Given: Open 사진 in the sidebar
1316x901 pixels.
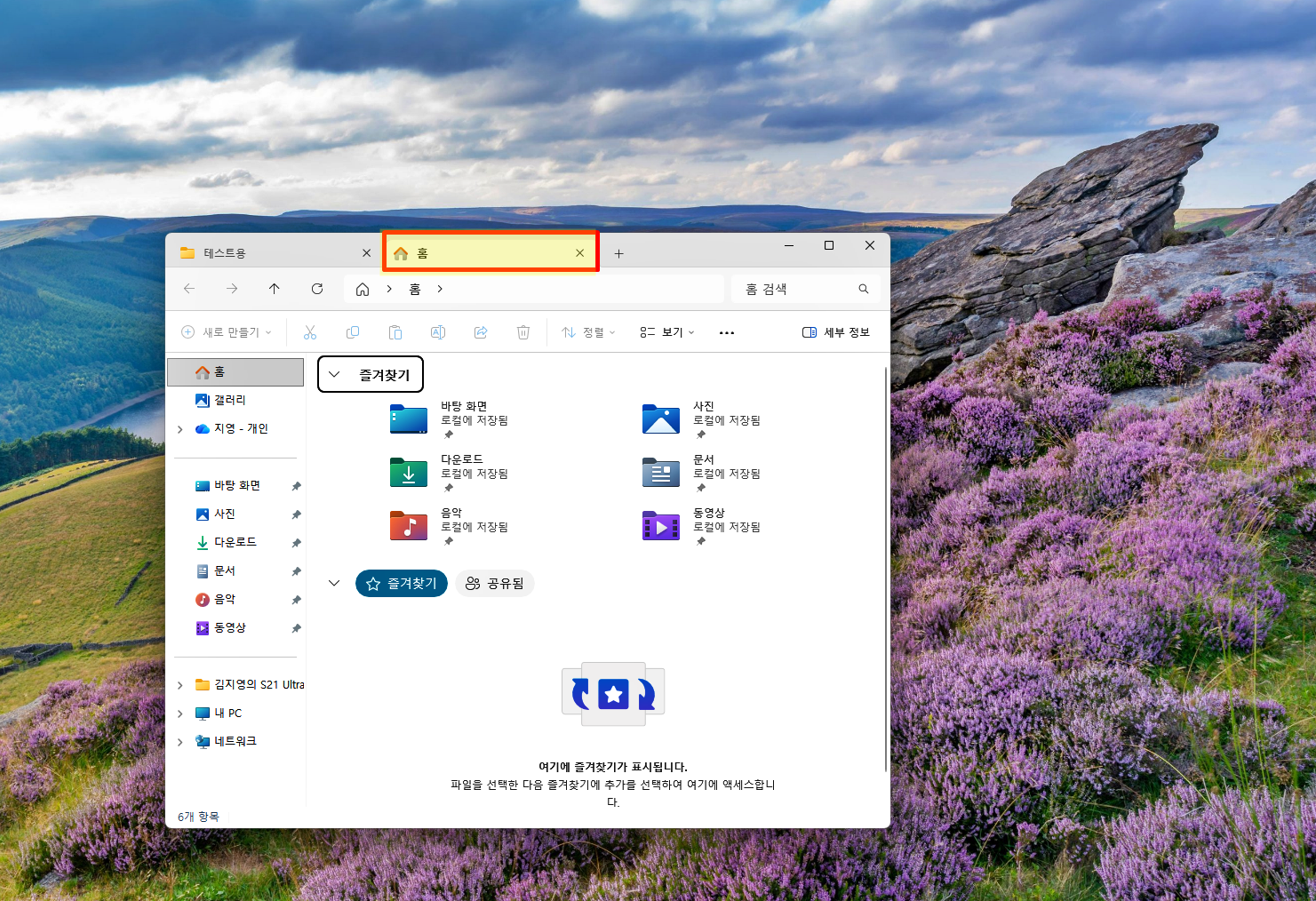Looking at the screenshot, I should (215, 514).
